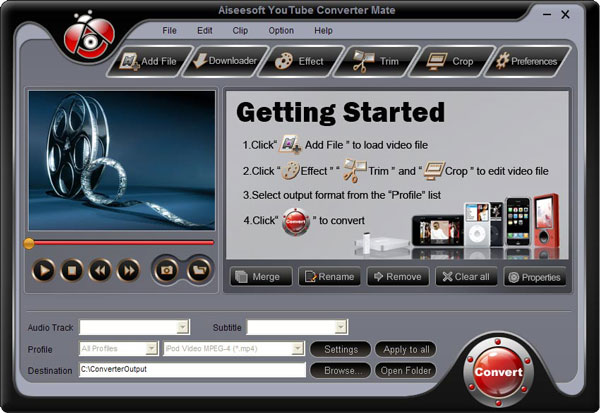The image size is (600, 413).
Task: Expand the Audio Track dropdown
Action: point(182,327)
